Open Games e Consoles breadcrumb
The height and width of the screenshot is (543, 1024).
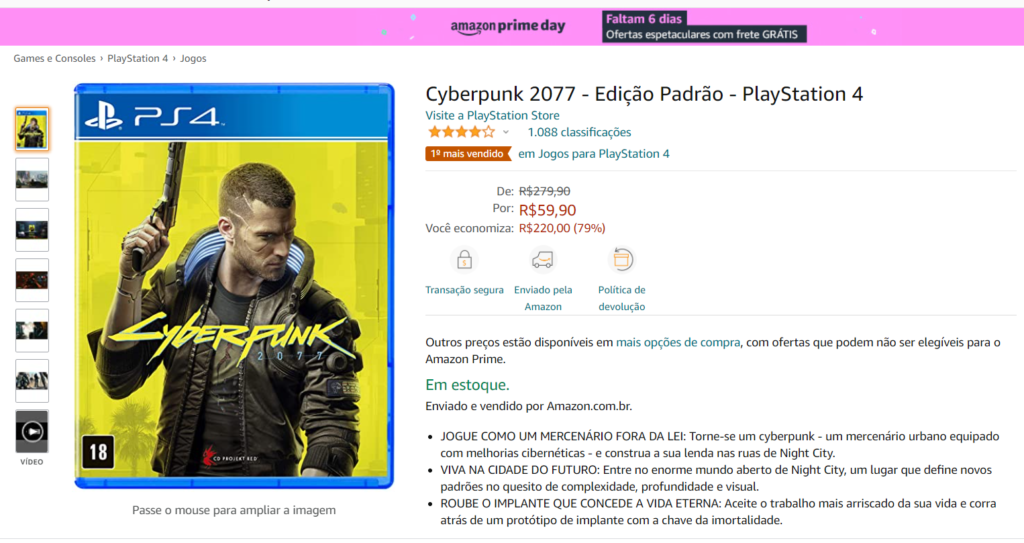coord(54,59)
